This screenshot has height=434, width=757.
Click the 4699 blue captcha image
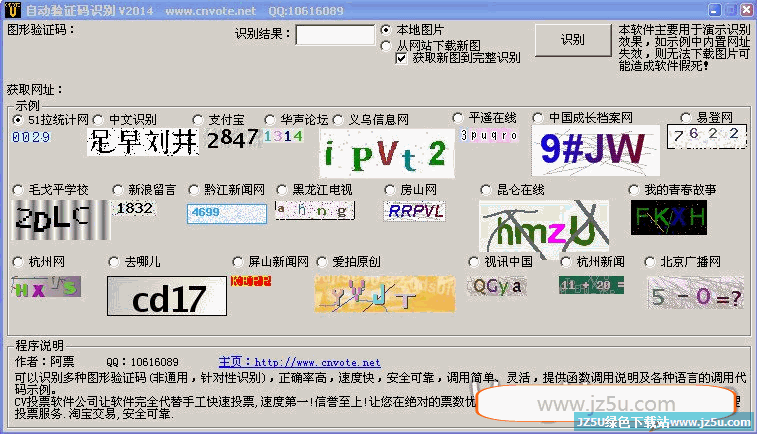click(227, 213)
